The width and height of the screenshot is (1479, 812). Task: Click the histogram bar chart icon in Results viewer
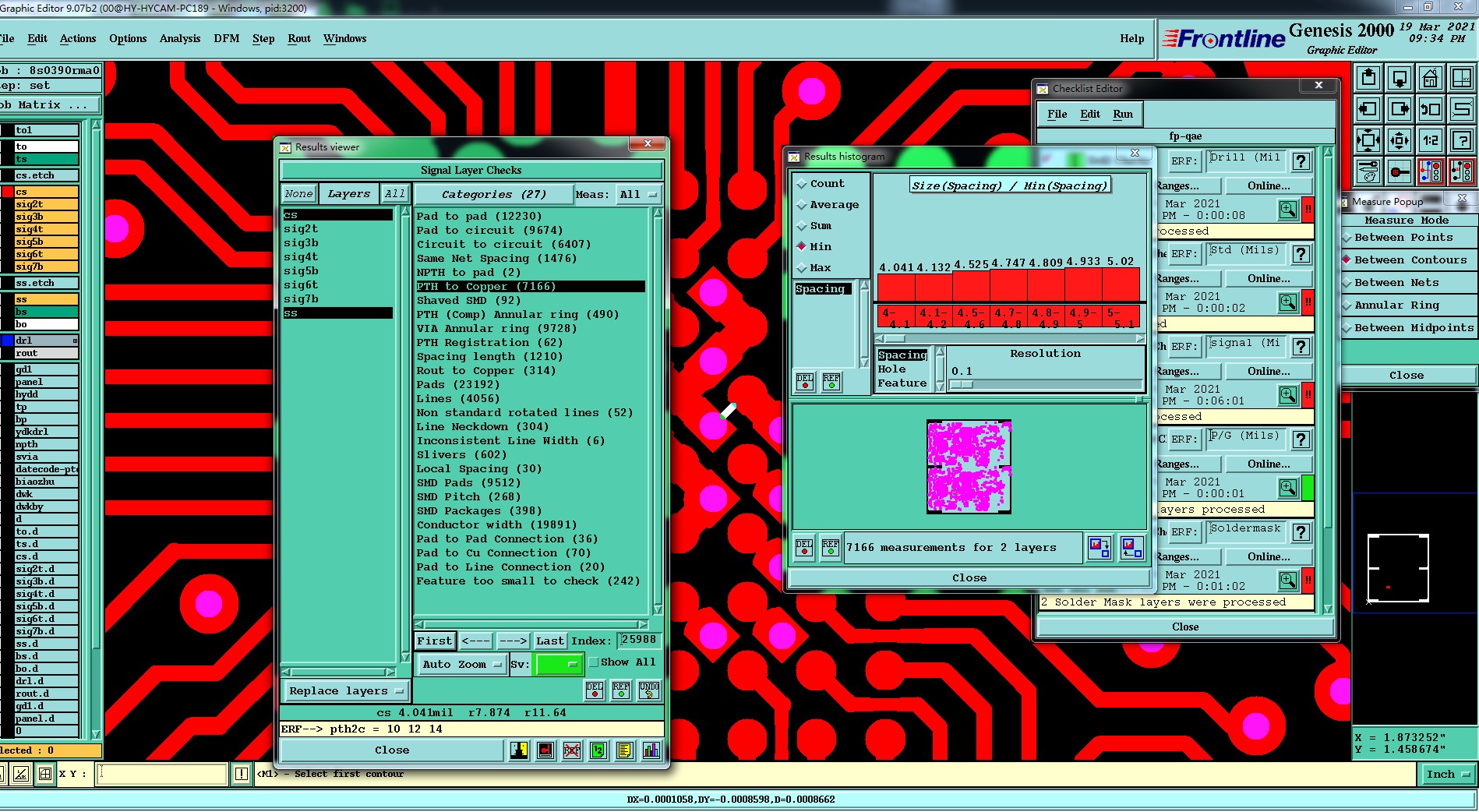coord(651,750)
